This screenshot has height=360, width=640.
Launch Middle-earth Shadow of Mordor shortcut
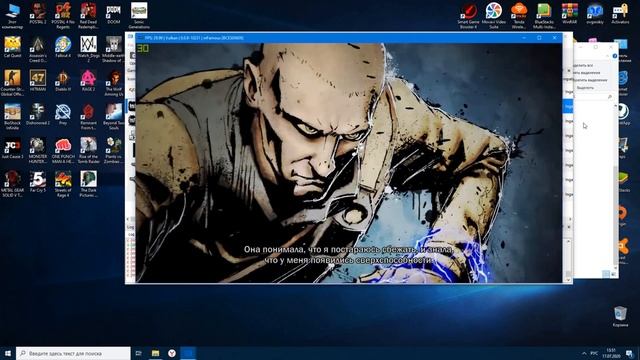pos(113,49)
